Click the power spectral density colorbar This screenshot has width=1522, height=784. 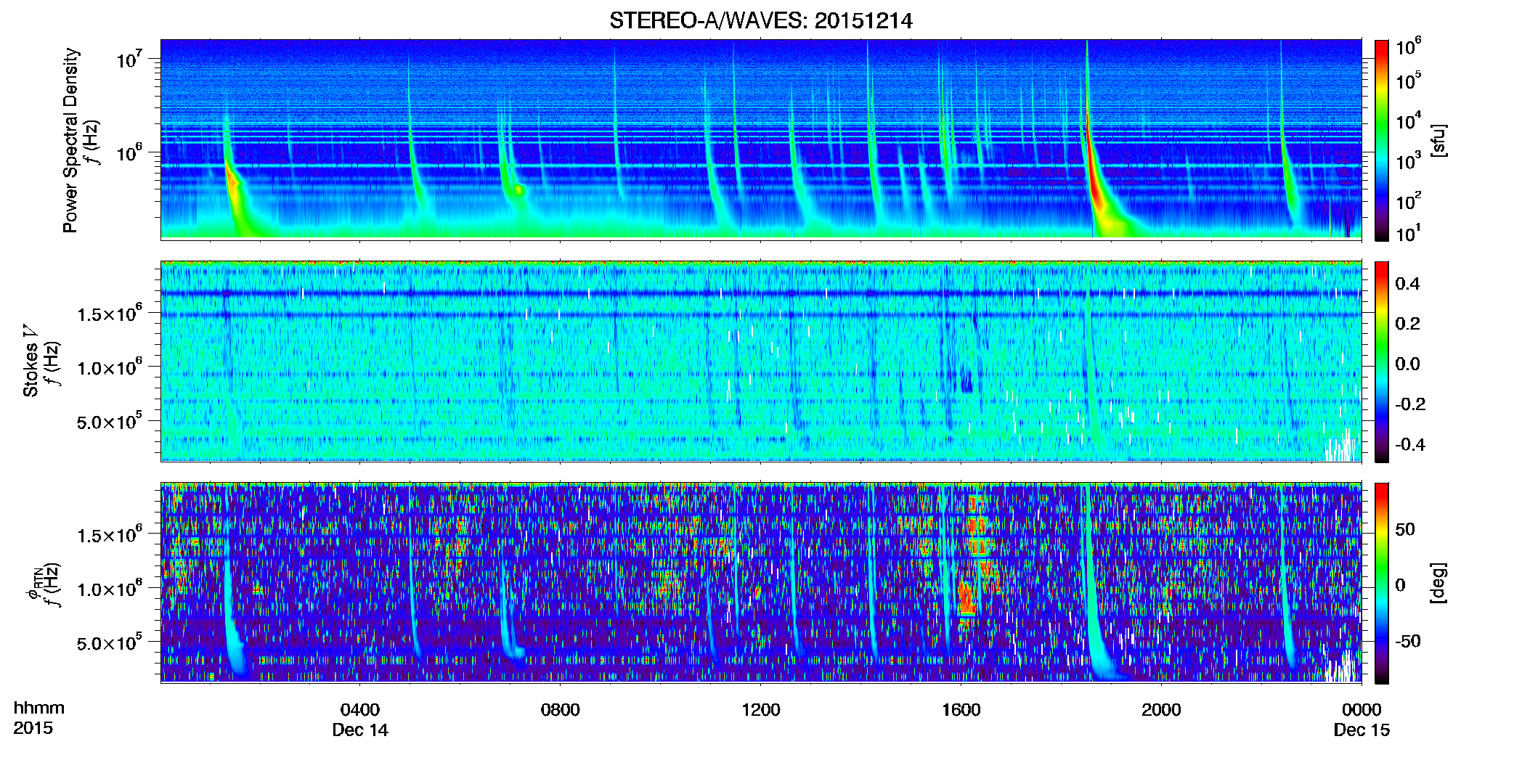pyautogui.click(x=1382, y=140)
